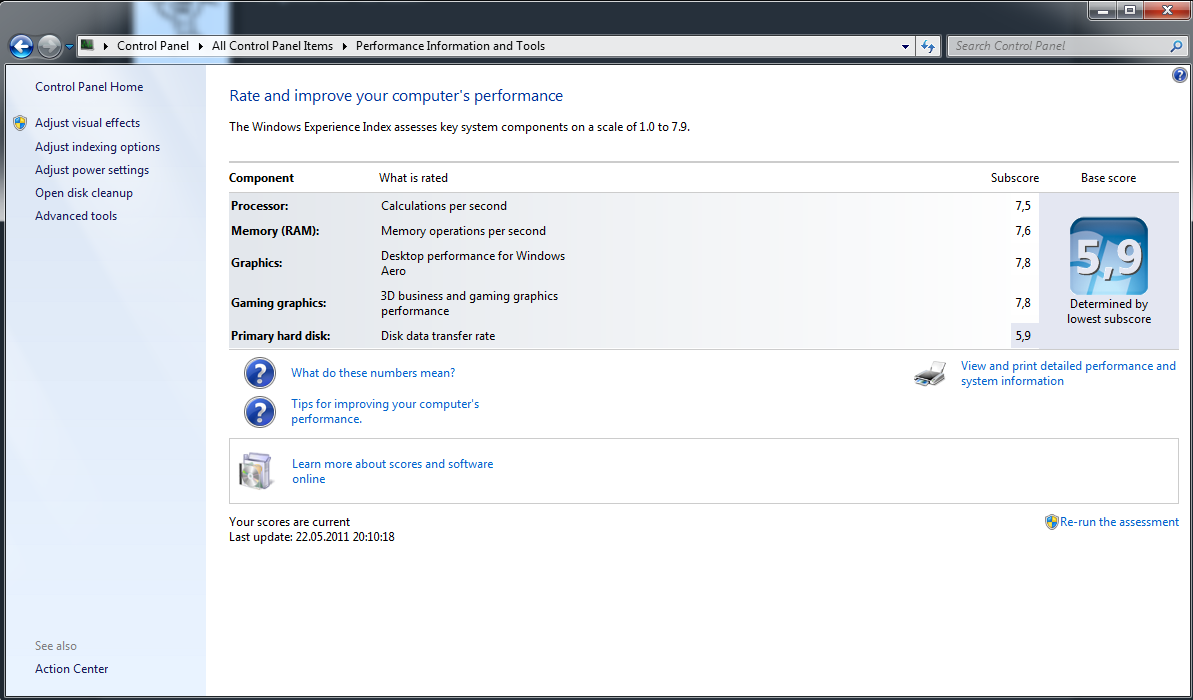Click the Subscore column header

pos(1014,178)
